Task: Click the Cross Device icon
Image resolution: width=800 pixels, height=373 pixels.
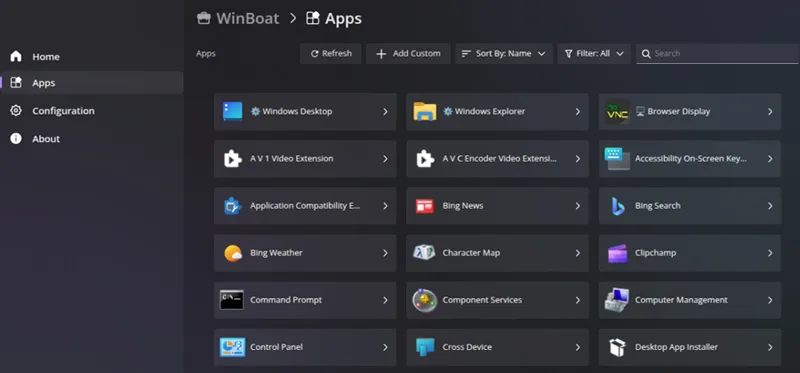Action: (x=425, y=347)
